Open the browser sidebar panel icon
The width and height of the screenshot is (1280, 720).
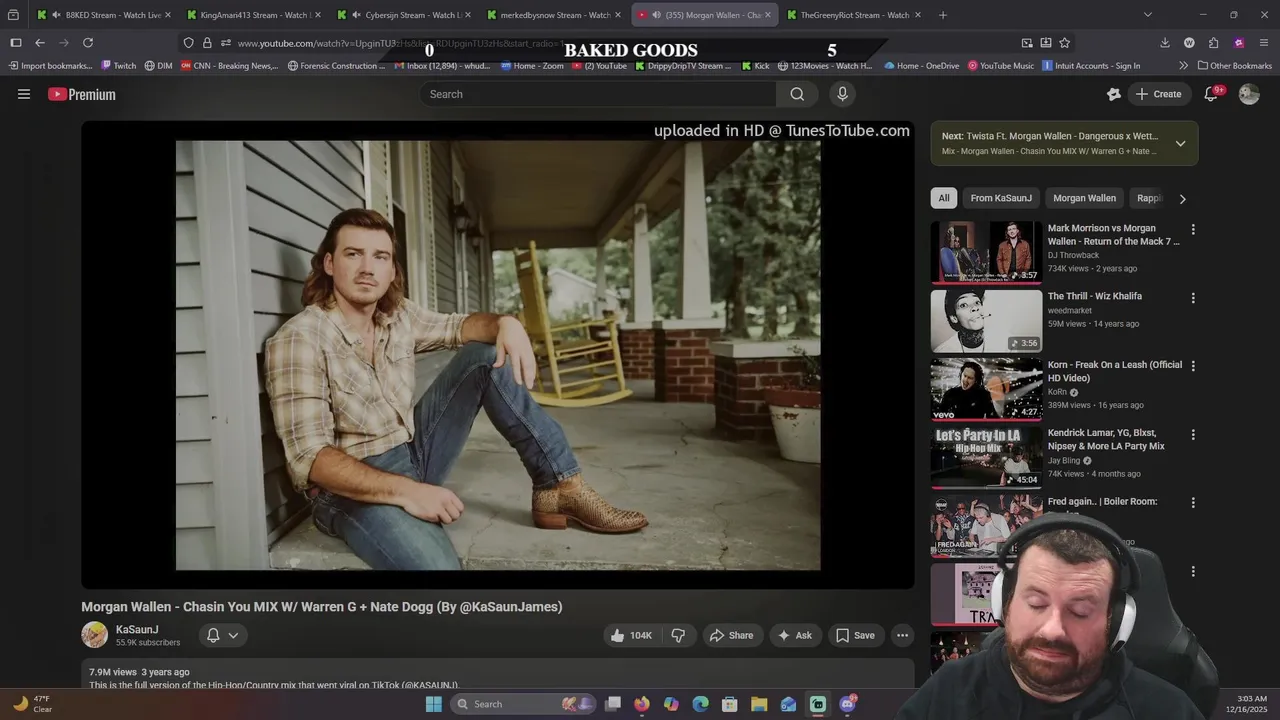coord(16,43)
